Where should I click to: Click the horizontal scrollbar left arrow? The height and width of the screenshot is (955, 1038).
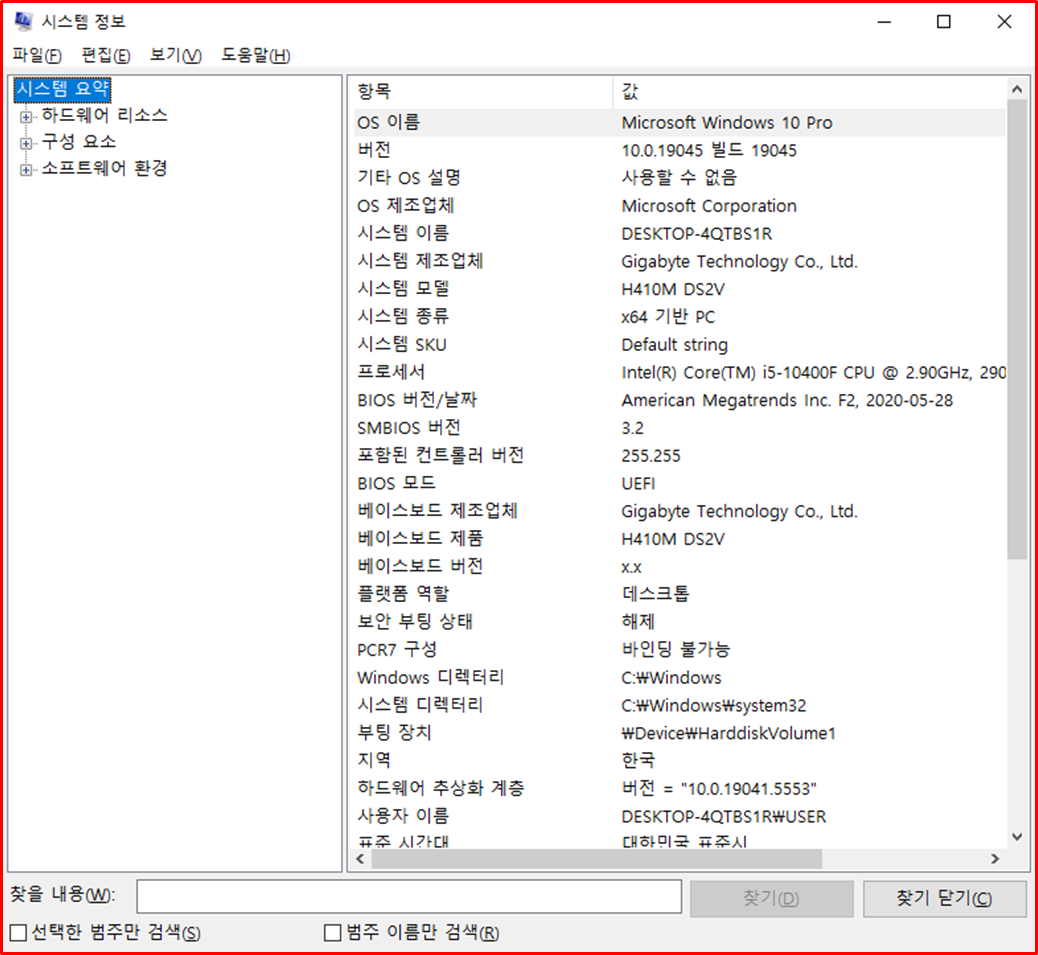(364, 859)
